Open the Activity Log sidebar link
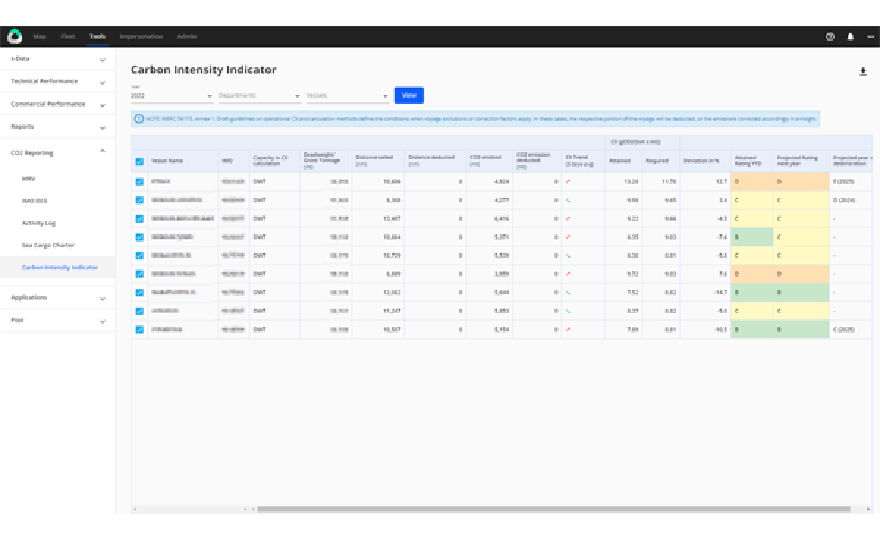This screenshot has width=880, height=540. [x=39, y=222]
